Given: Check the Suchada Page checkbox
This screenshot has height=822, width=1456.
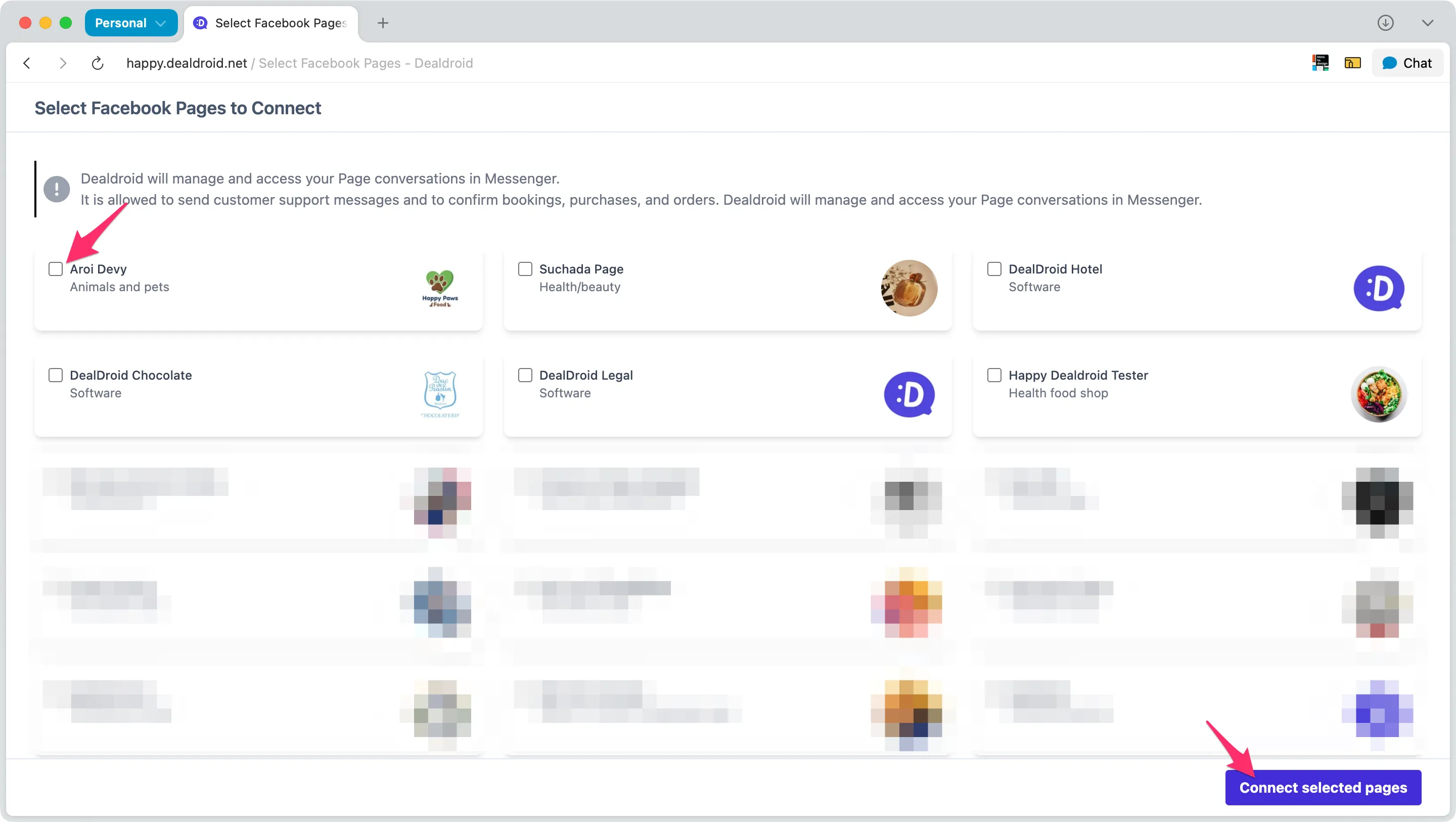Looking at the screenshot, I should pyautogui.click(x=525, y=269).
